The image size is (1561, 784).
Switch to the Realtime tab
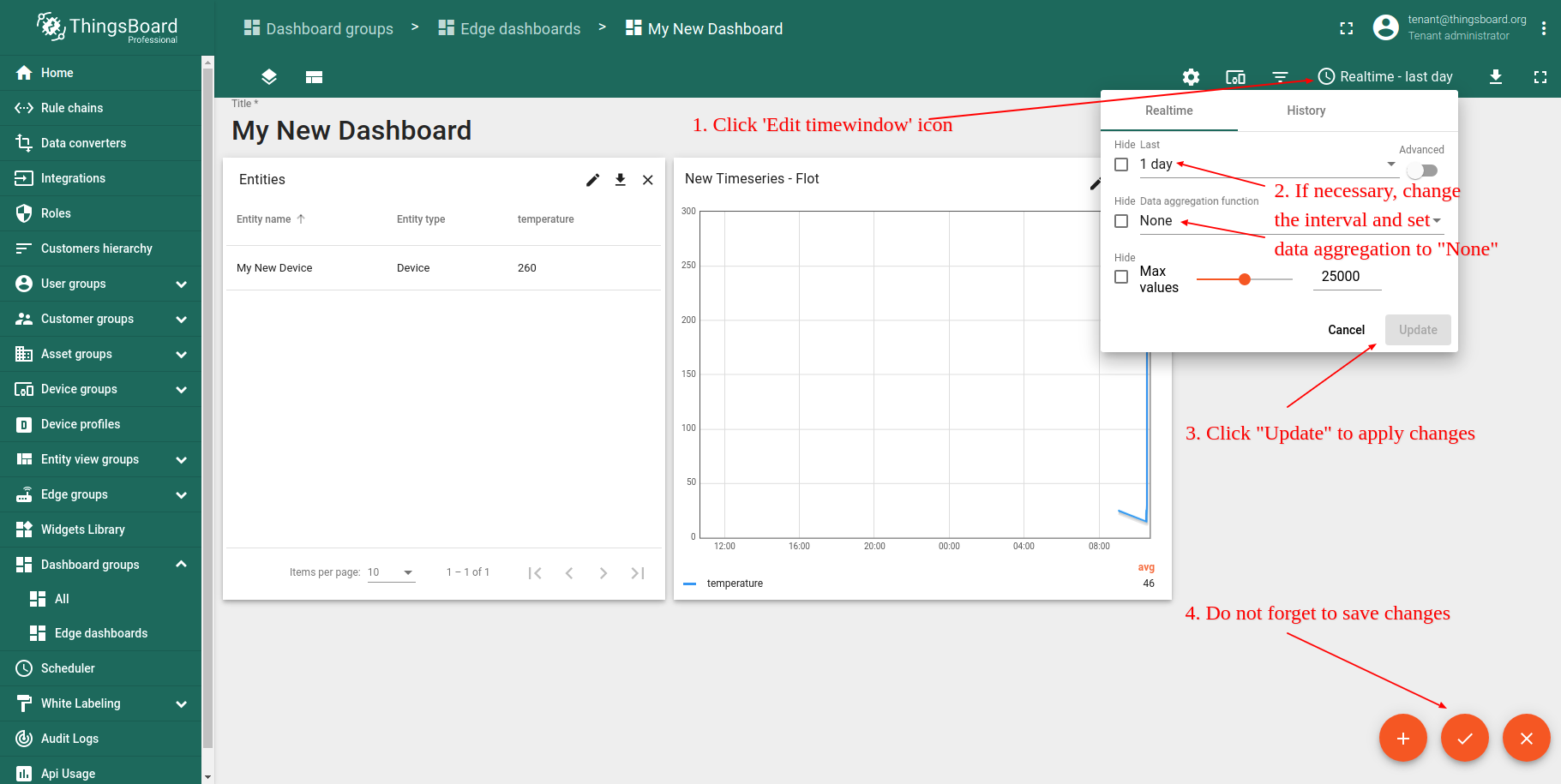1168,111
